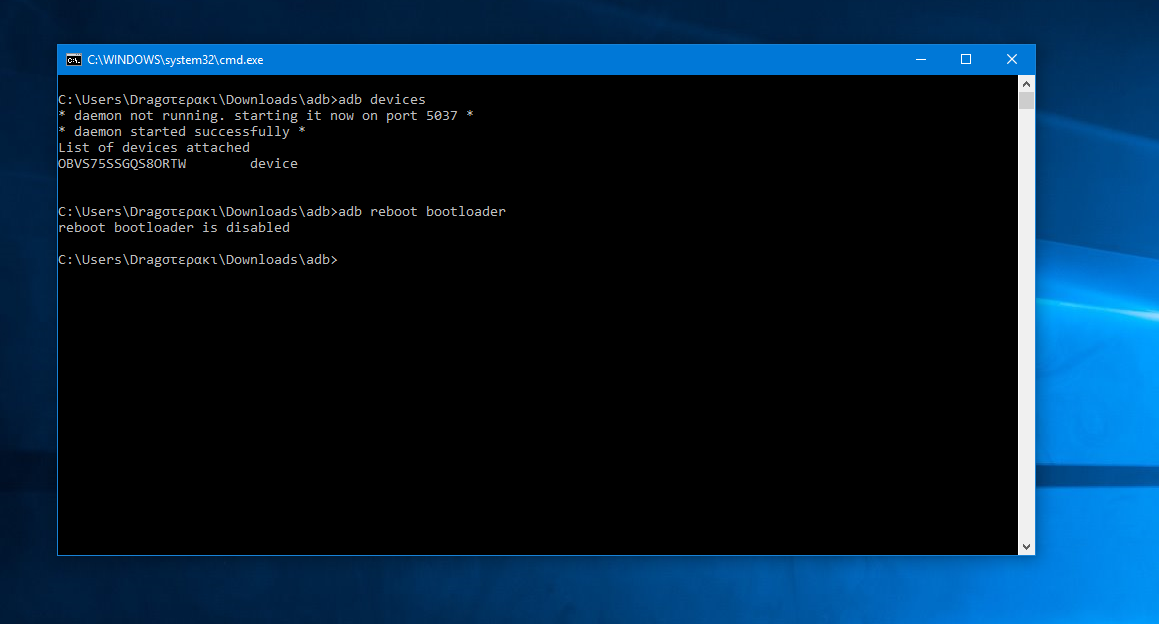Open the cmd.exe system menu icon
The width and height of the screenshot is (1159, 624).
(73, 60)
